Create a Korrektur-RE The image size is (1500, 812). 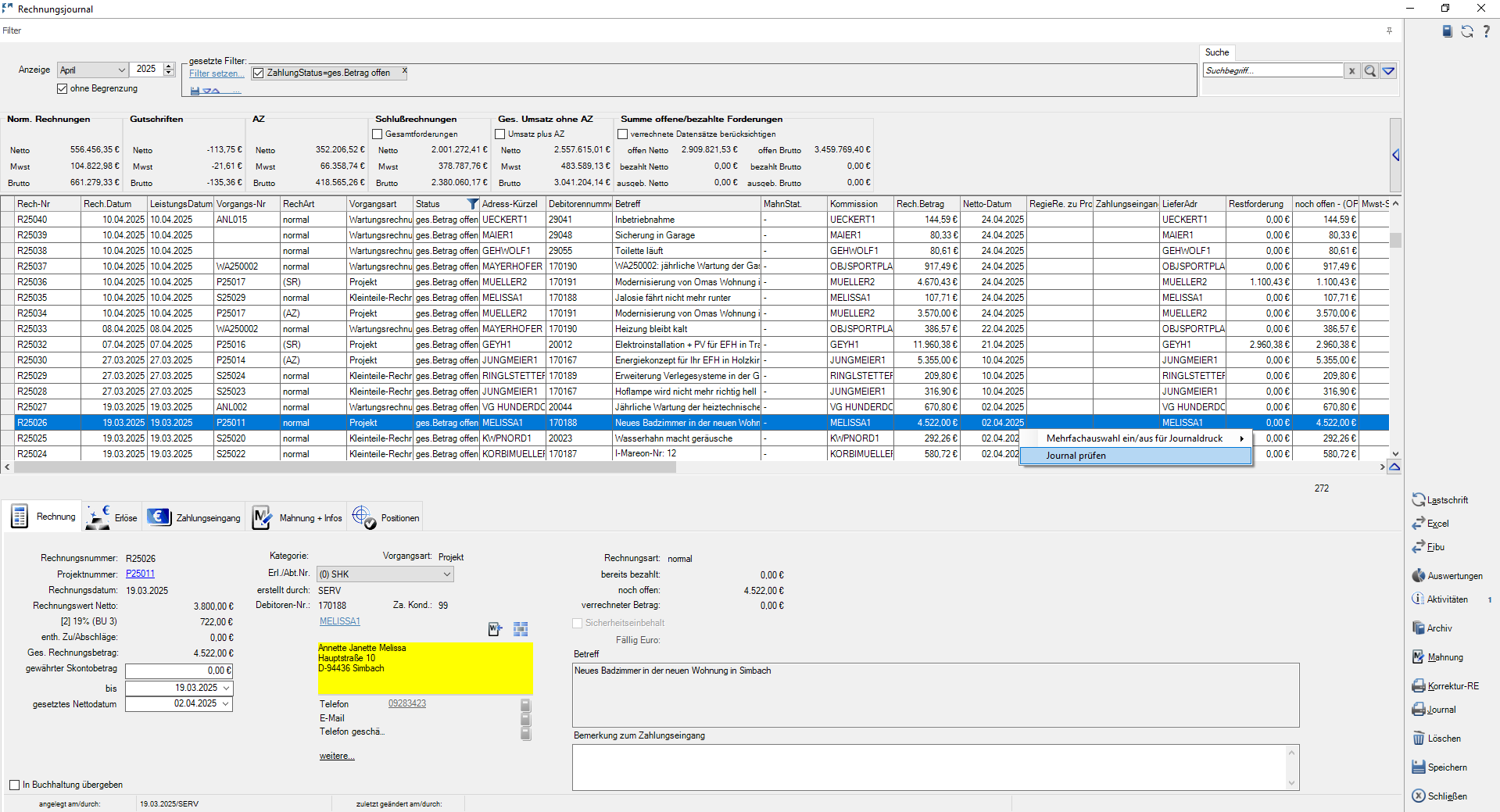1445,686
